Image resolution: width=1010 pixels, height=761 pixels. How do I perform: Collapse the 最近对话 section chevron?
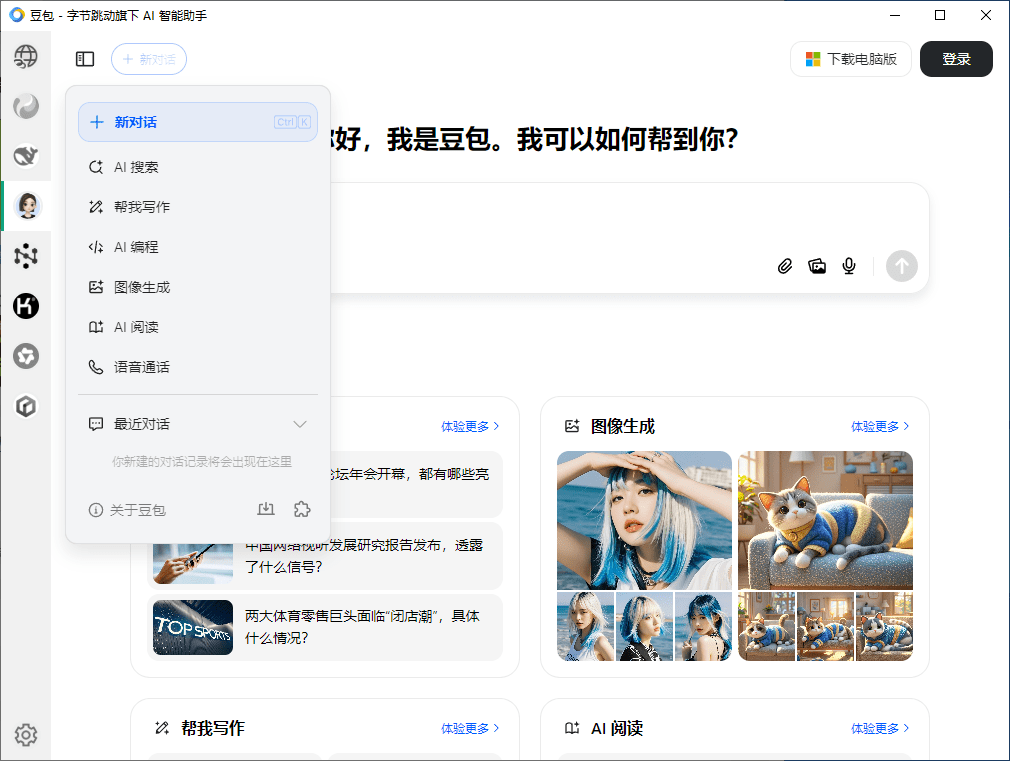[x=300, y=424]
